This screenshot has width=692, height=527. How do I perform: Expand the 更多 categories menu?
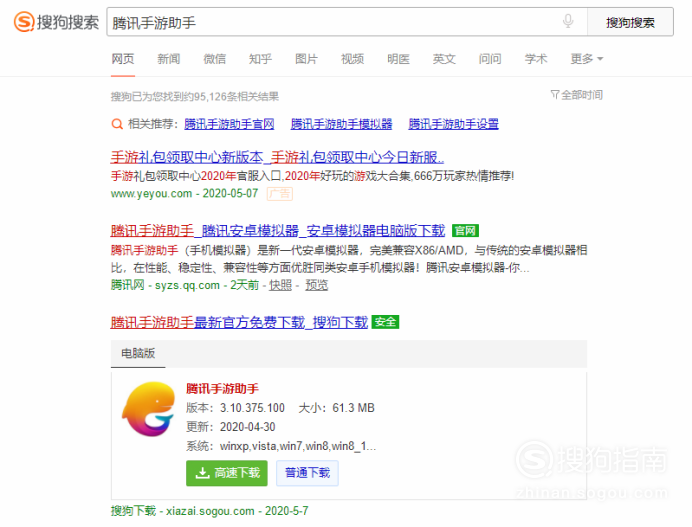(586, 59)
